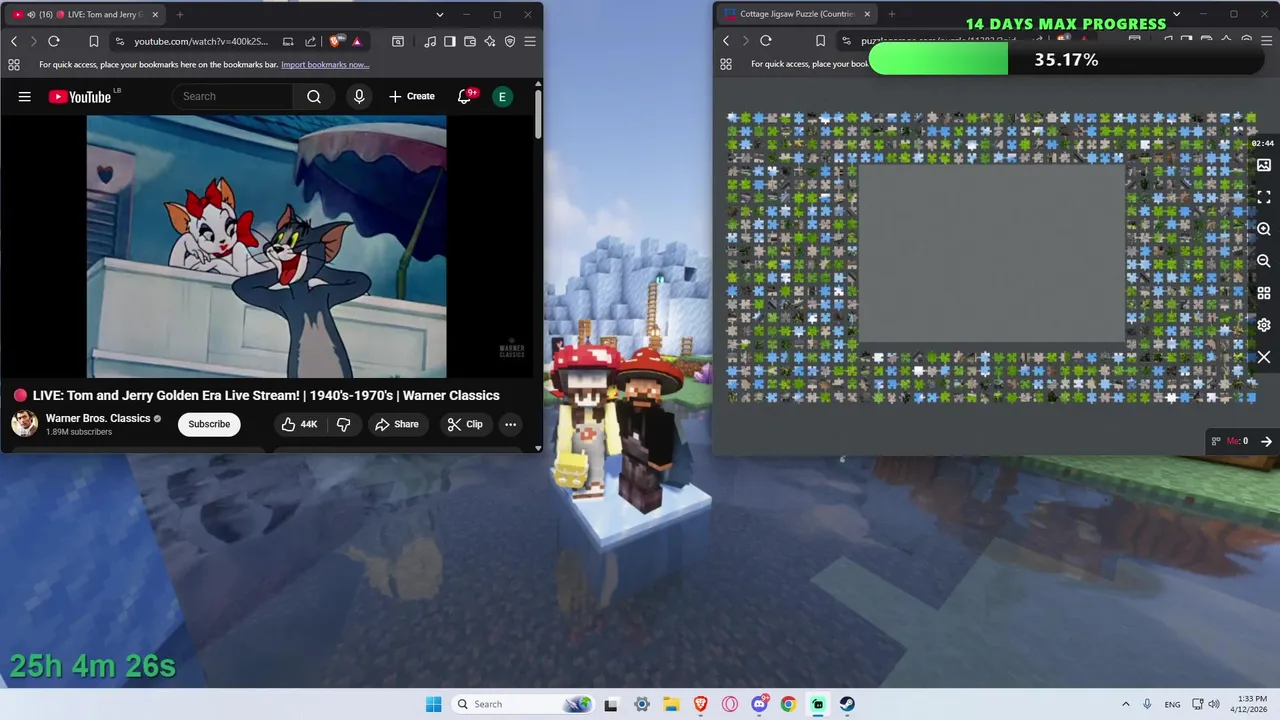The height and width of the screenshot is (720, 1280).
Task: Open the YouTube account avatar E
Action: pos(502,96)
